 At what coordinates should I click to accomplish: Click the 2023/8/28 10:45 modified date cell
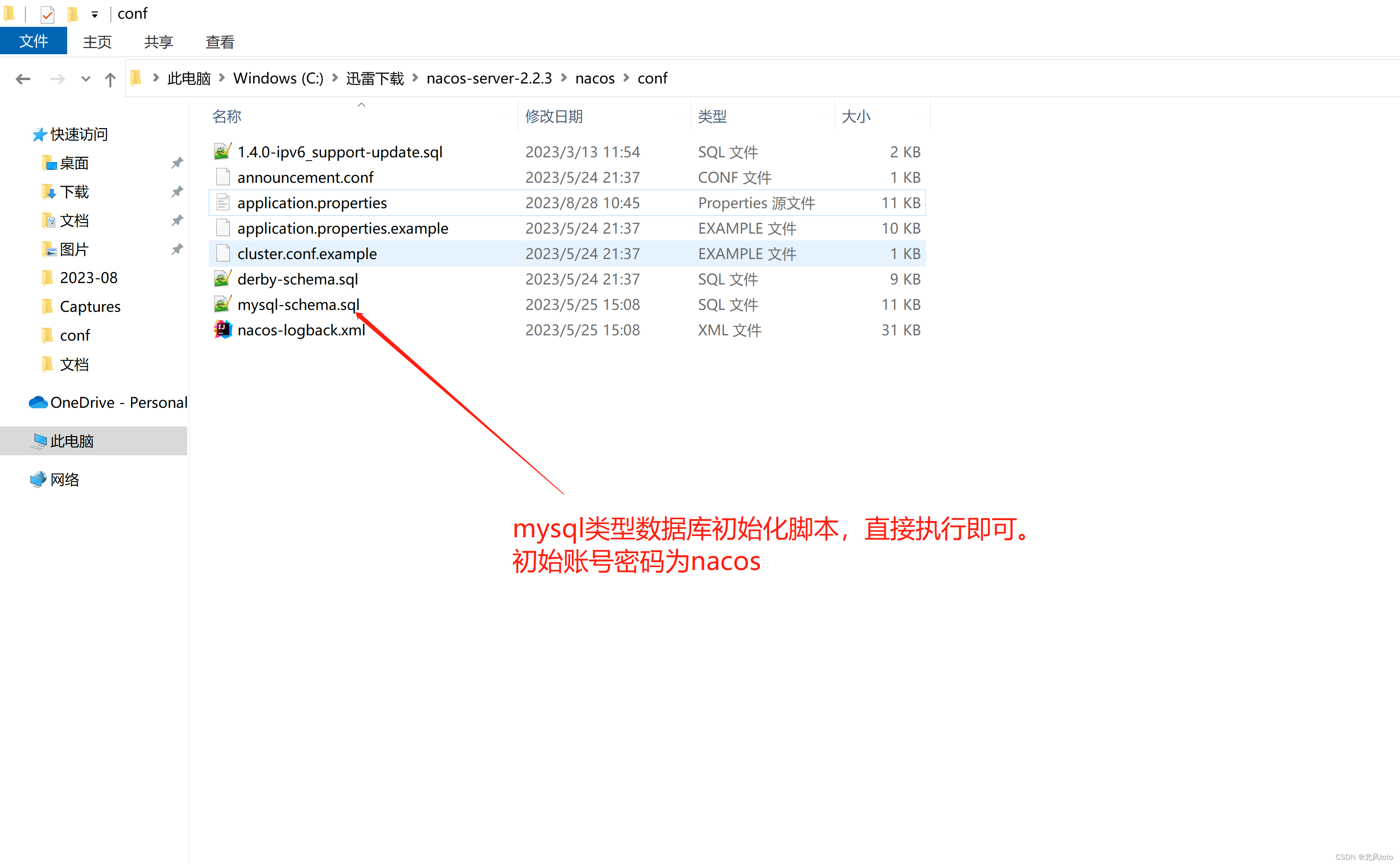582,203
